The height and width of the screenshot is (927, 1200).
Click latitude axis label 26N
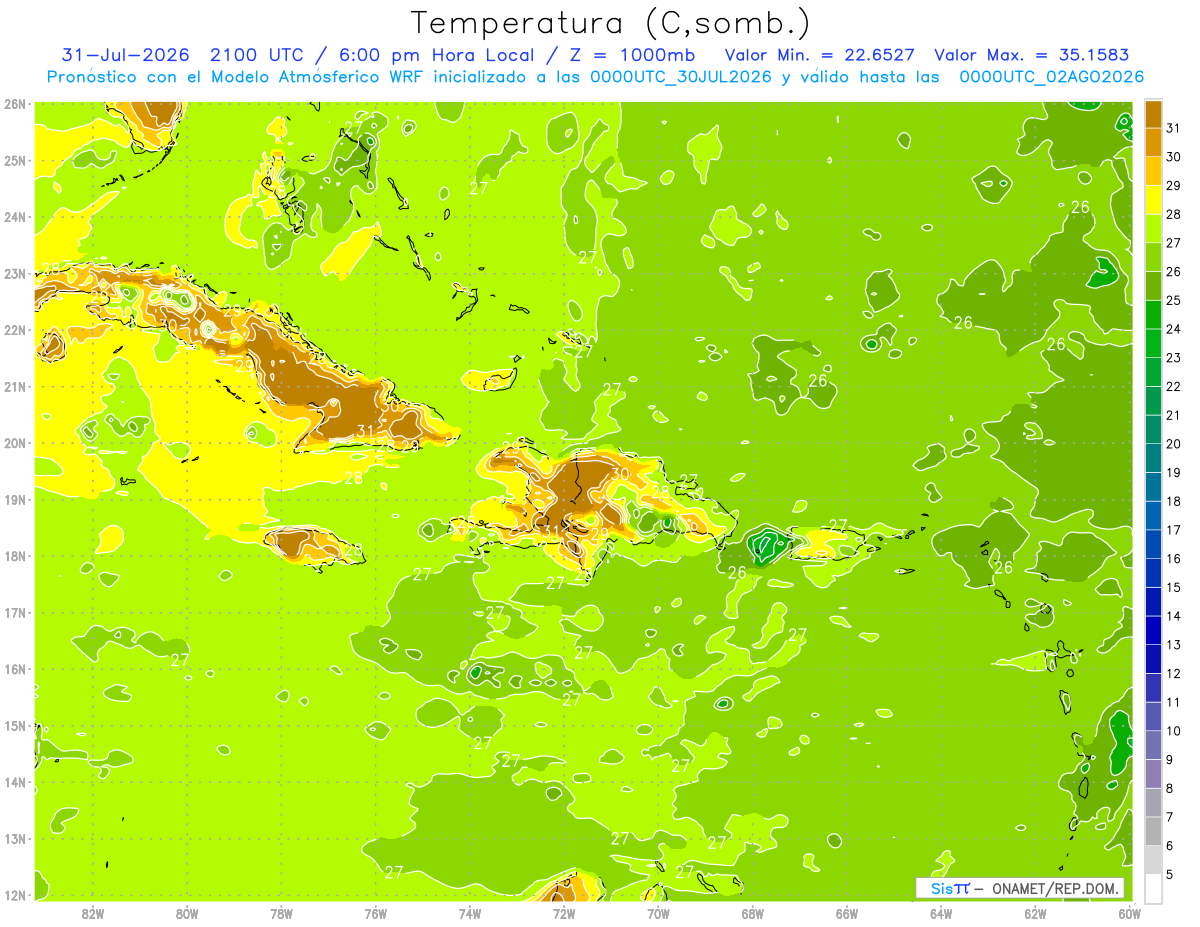click(14, 104)
